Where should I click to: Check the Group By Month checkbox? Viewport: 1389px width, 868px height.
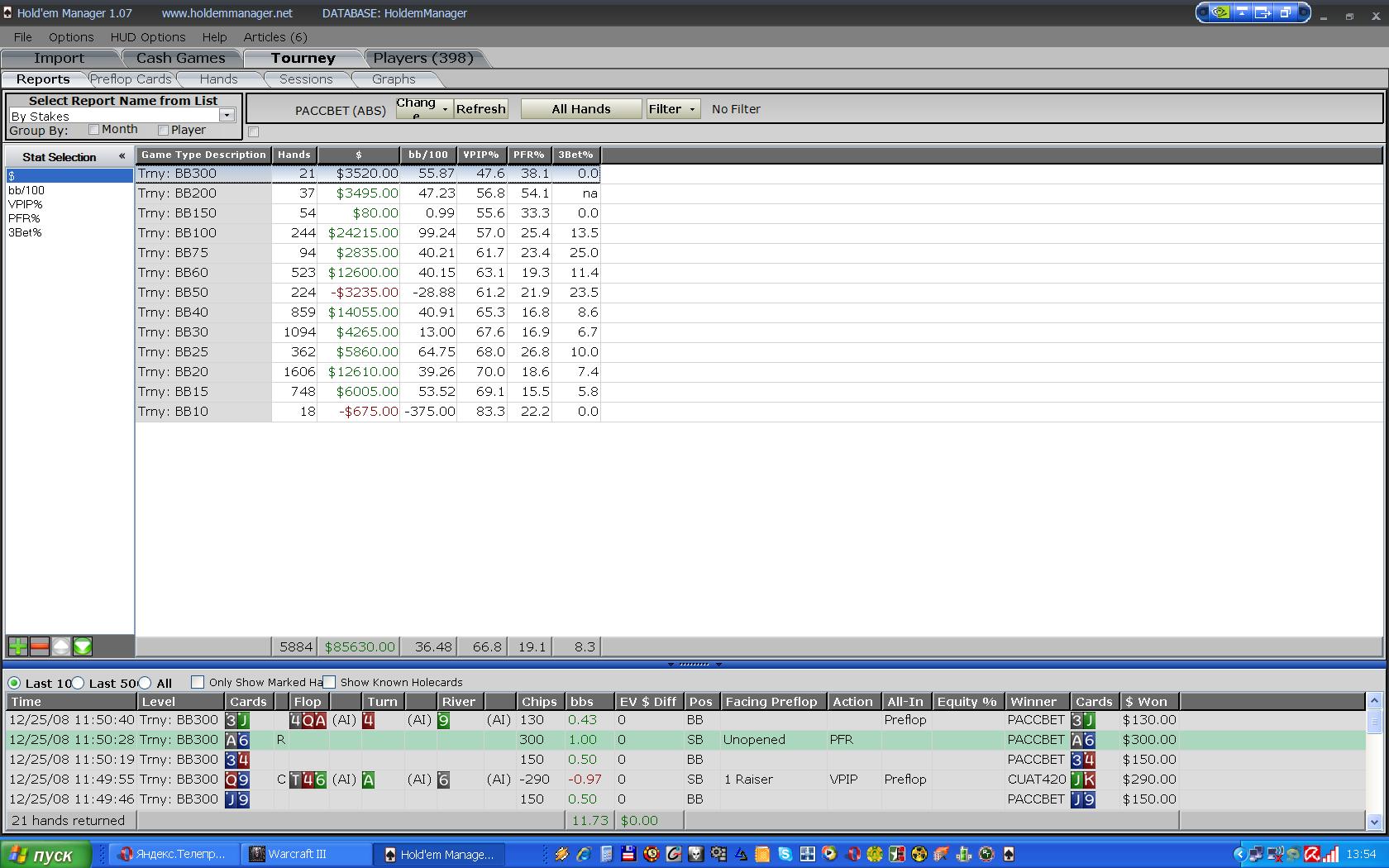point(94,130)
